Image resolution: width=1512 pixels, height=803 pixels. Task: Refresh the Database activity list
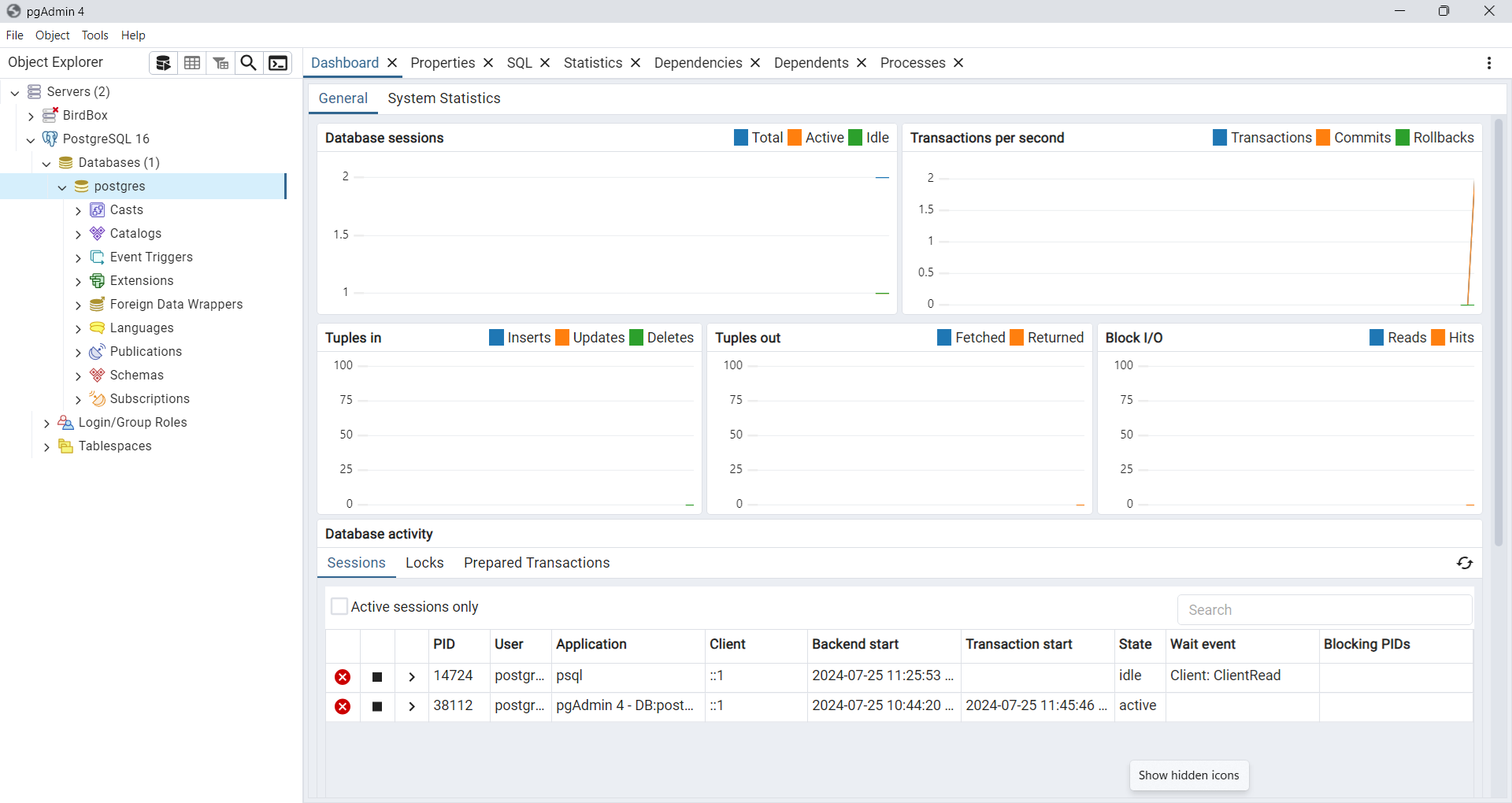[x=1465, y=563]
